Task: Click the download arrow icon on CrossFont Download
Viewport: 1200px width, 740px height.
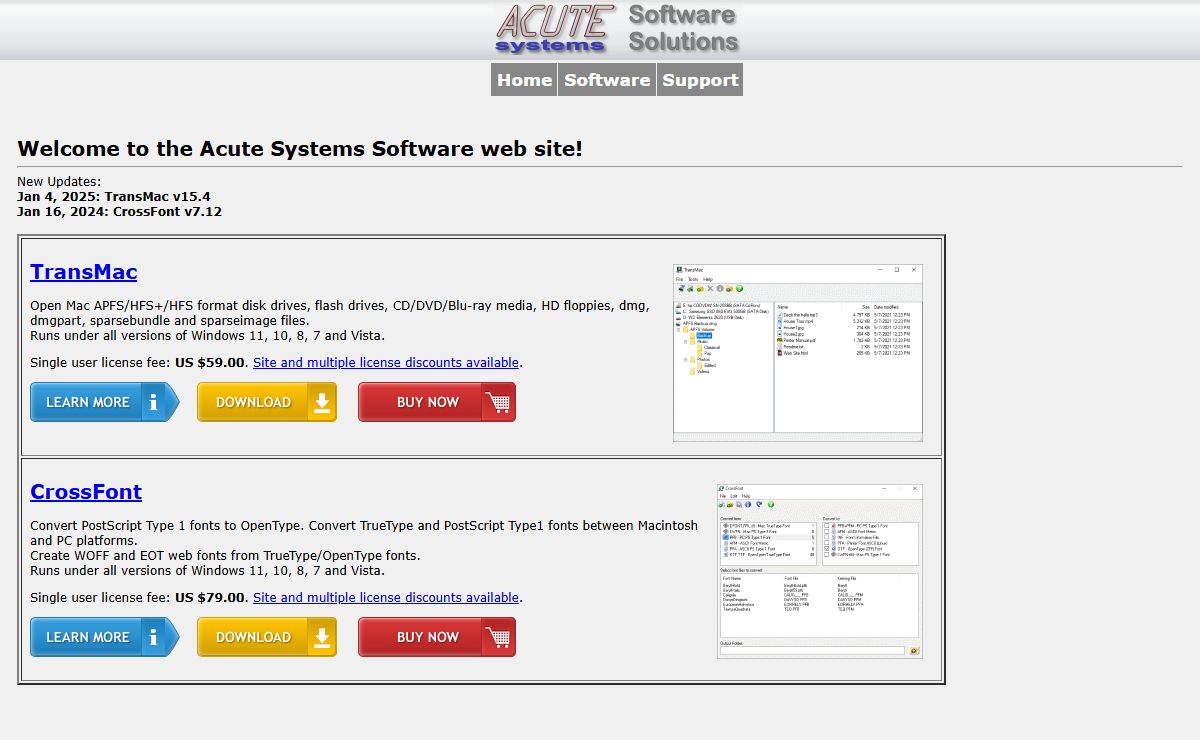Action: [321, 637]
